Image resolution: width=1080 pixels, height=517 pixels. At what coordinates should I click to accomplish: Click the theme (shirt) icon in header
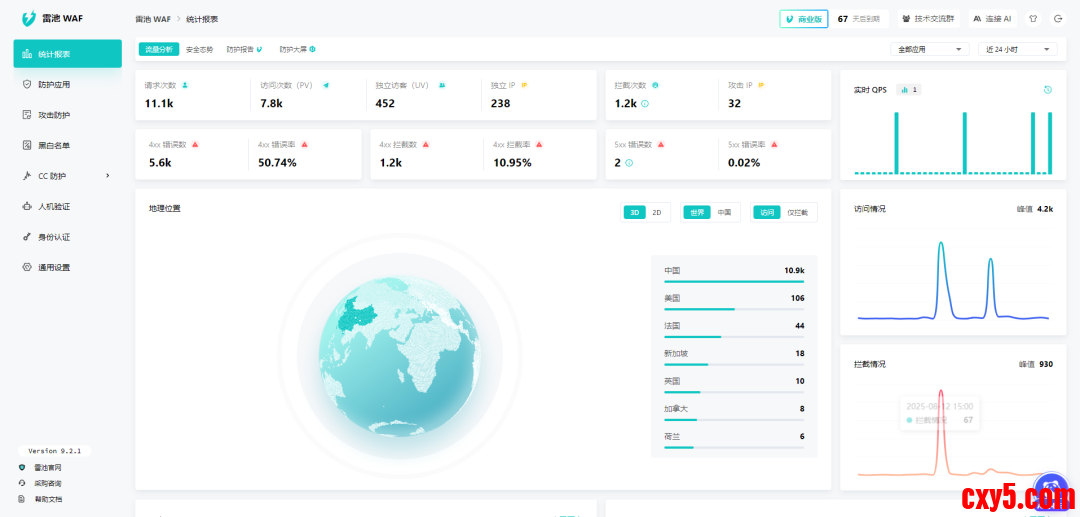tap(1033, 19)
